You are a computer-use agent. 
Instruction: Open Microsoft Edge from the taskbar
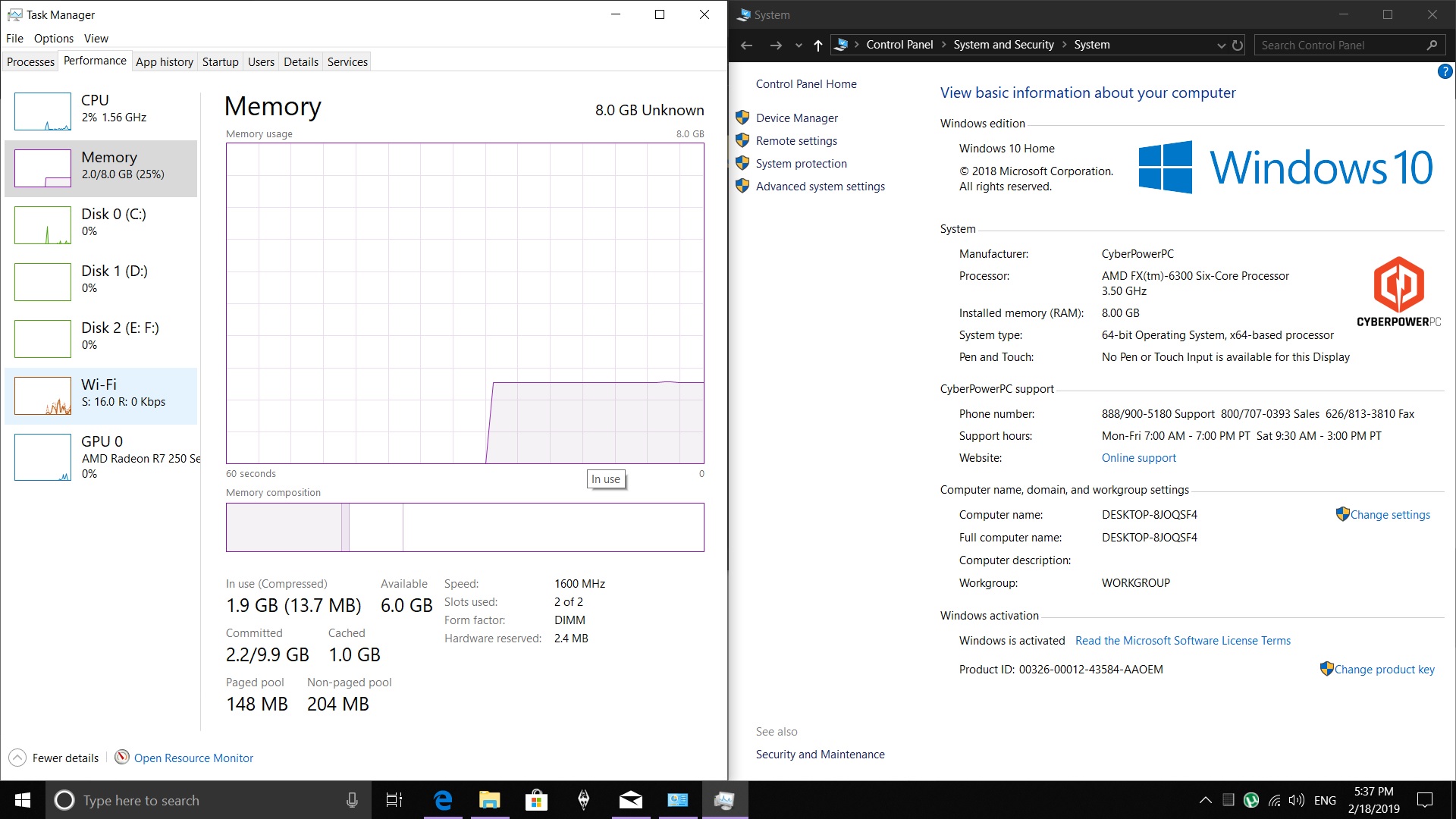tap(443, 800)
